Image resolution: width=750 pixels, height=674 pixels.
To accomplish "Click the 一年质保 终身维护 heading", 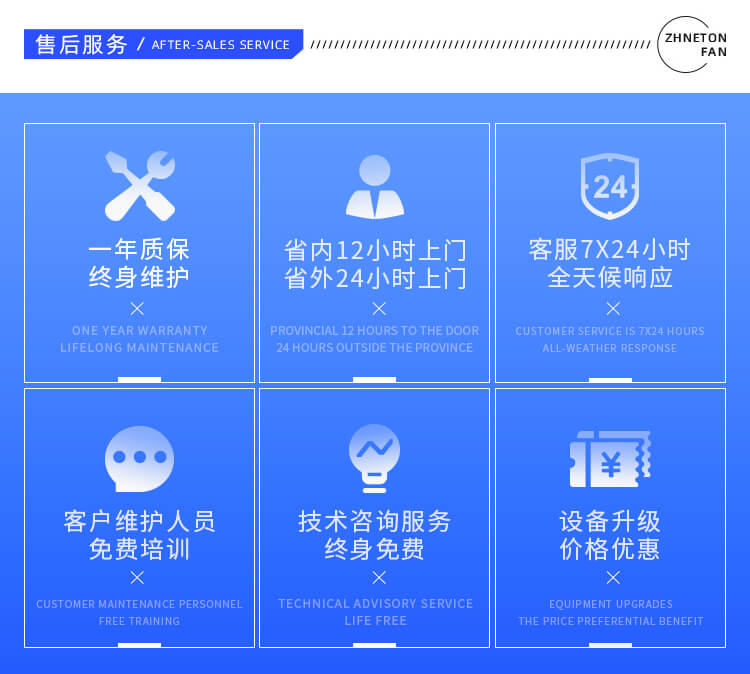I will [139, 263].
